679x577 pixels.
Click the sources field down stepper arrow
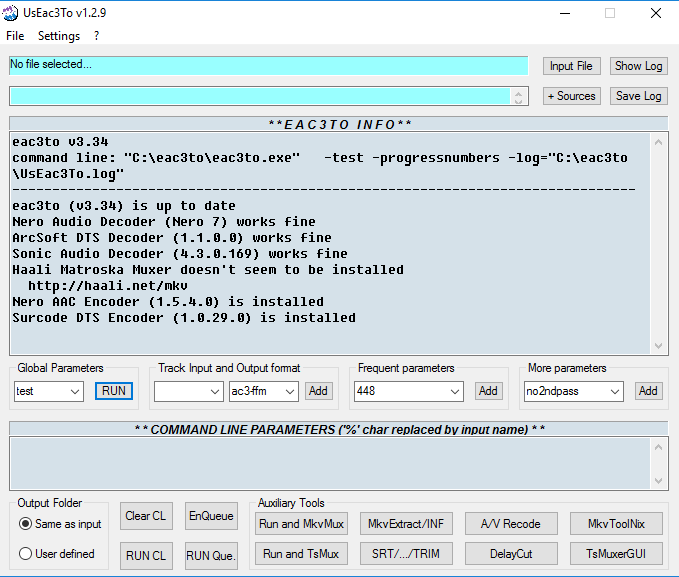click(x=518, y=100)
